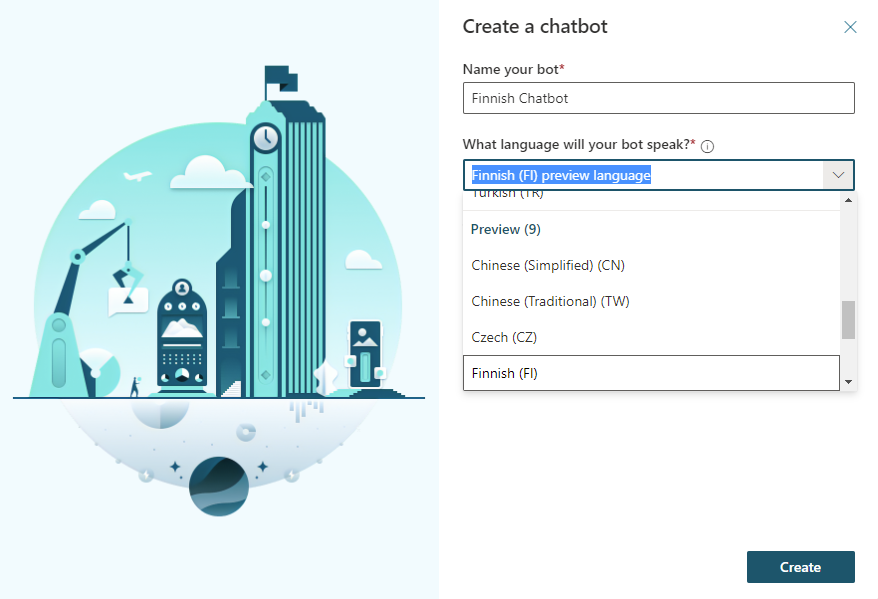Click the bot name input field
878x599 pixels.
click(658, 98)
